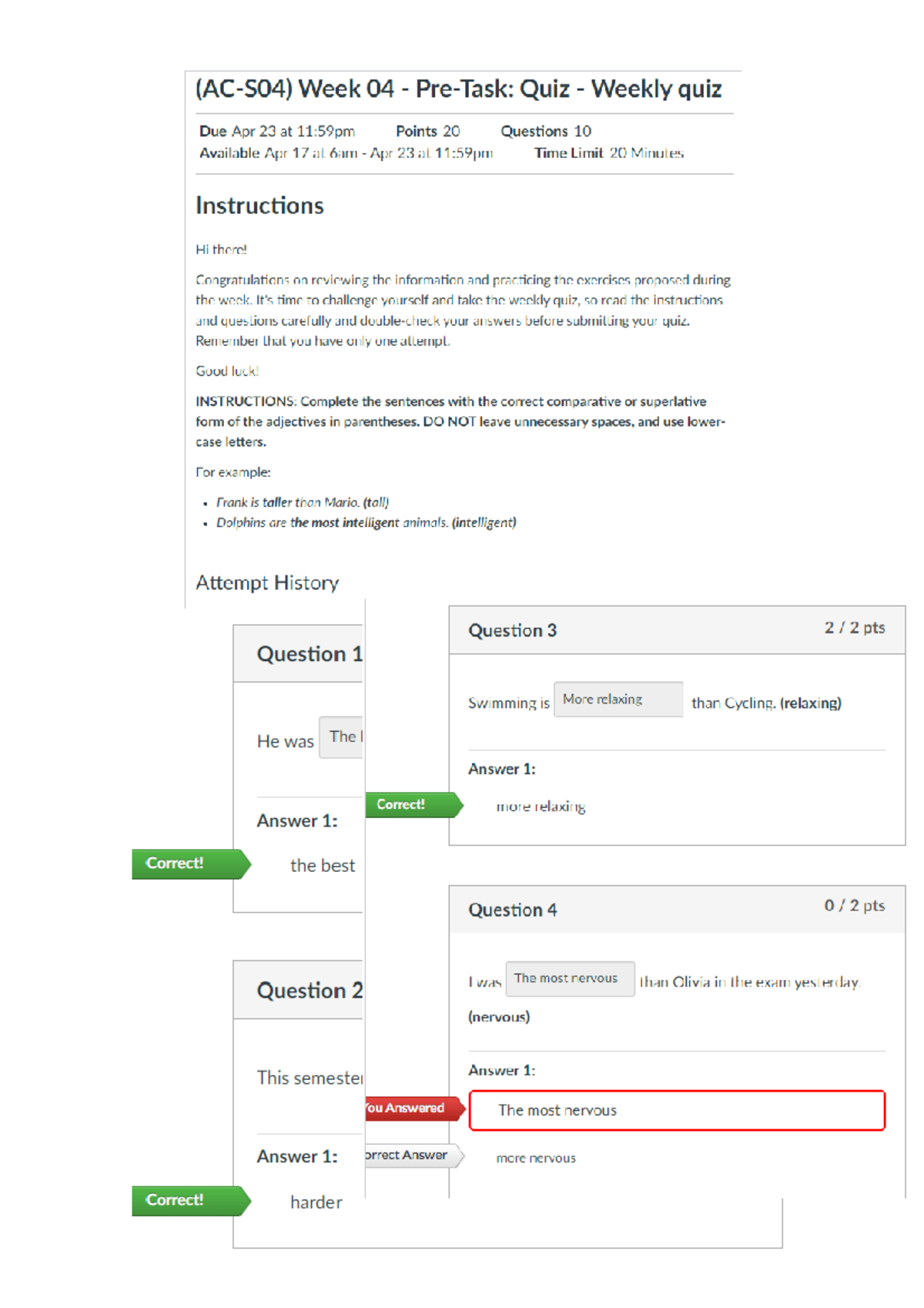Click the 'Time Limit 20 Minutes' text
The width and height of the screenshot is (924, 1308).
(609, 153)
